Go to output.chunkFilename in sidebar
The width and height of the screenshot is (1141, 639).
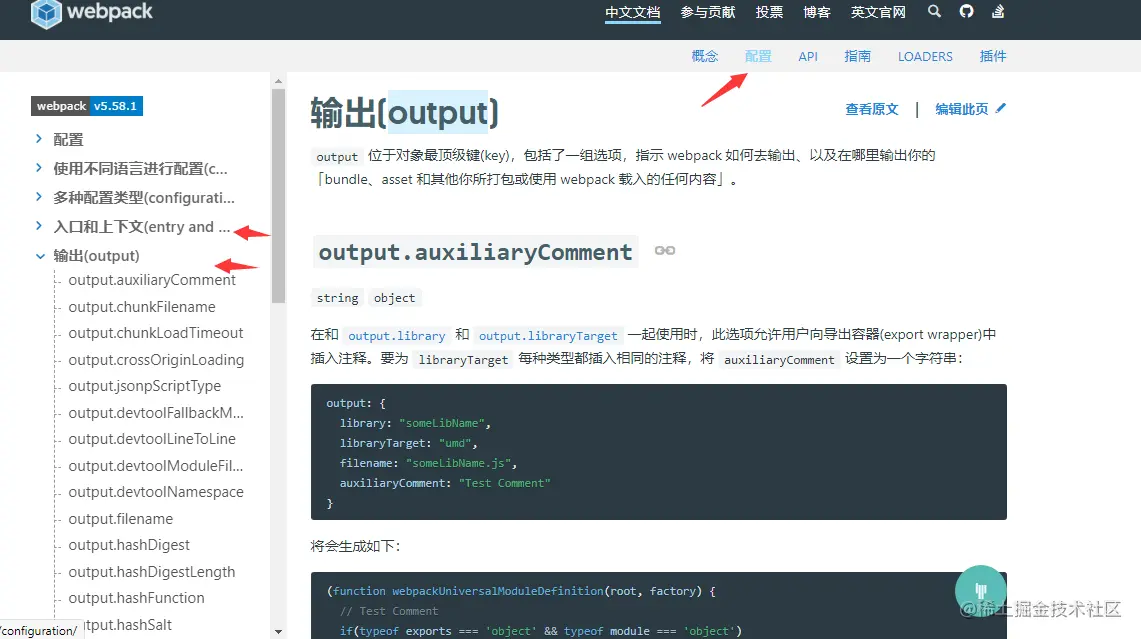[x=142, y=307]
